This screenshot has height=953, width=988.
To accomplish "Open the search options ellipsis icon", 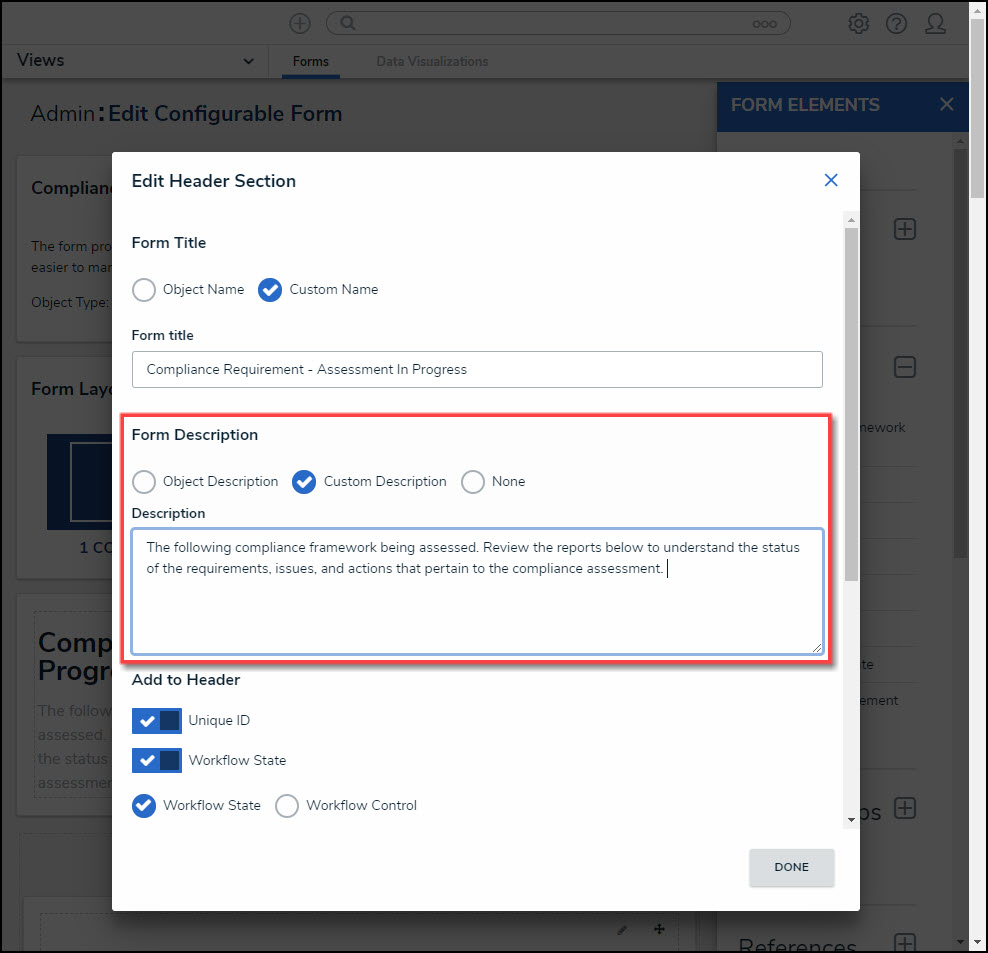I will click(764, 24).
